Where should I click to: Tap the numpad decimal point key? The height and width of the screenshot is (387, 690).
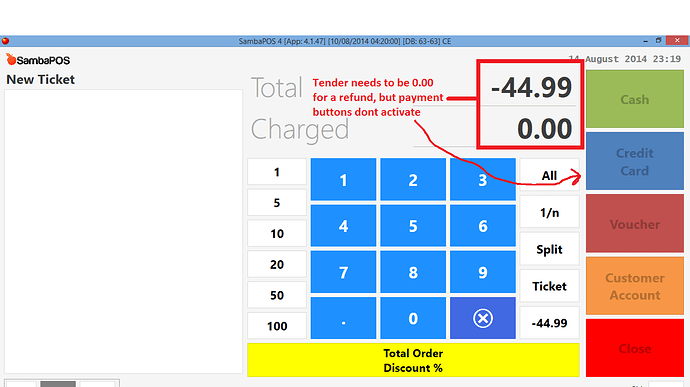tap(343, 318)
